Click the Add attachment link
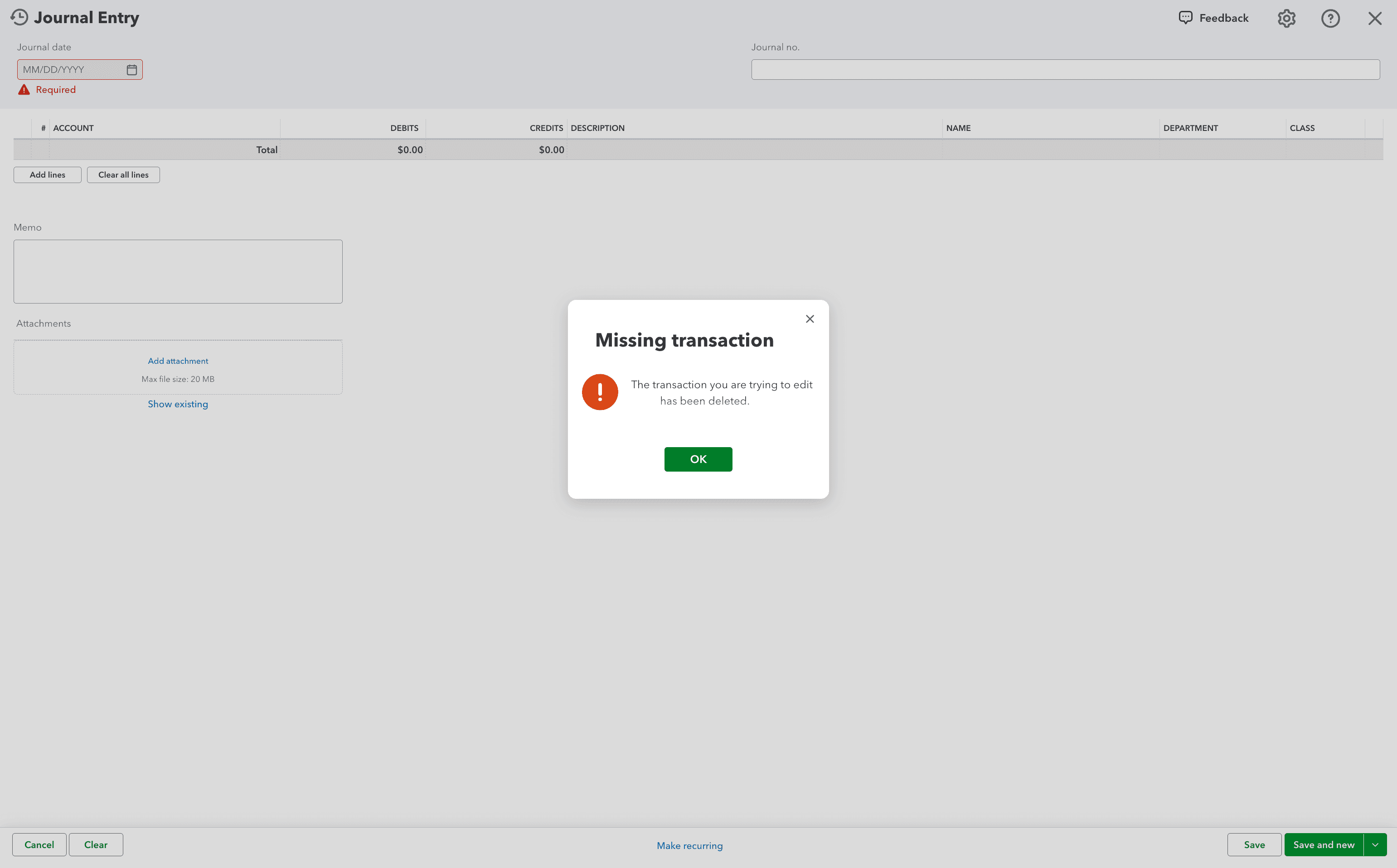This screenshot has width=1397, height=868. [178, 361]
